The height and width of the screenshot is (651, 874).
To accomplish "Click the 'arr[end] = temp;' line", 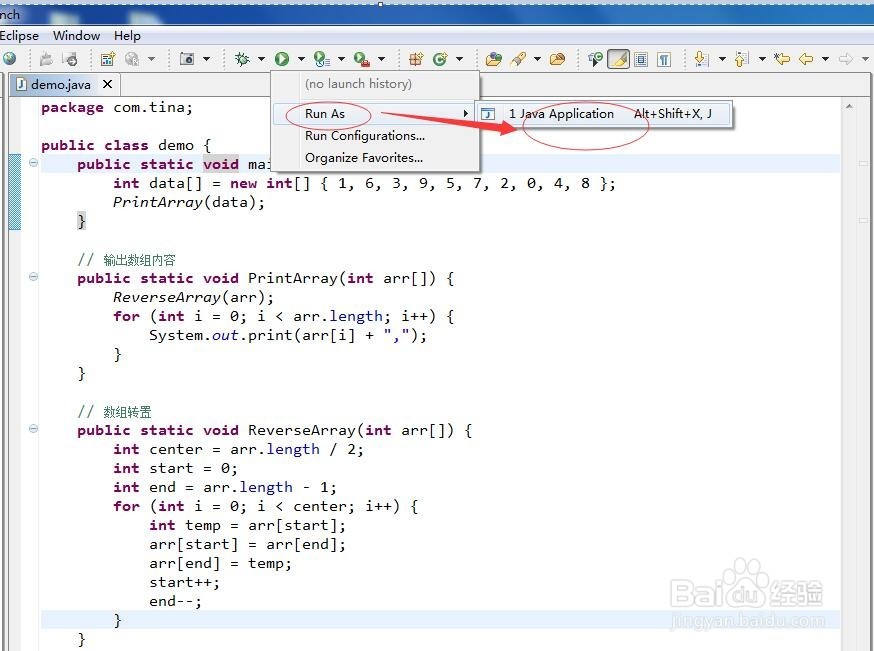I will [221, 563].
